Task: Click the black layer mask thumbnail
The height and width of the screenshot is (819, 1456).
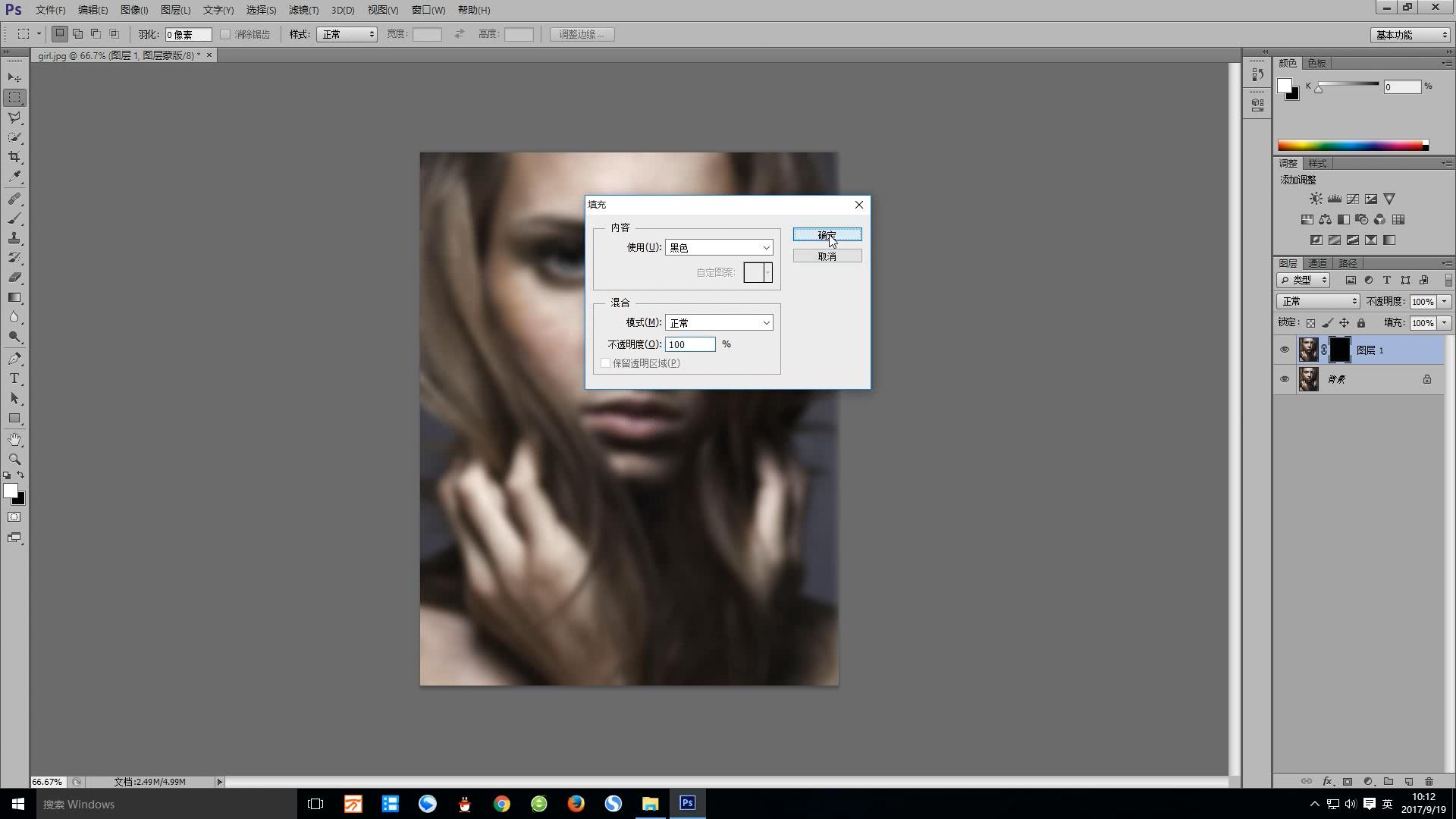Action: tap(1340, 350)
